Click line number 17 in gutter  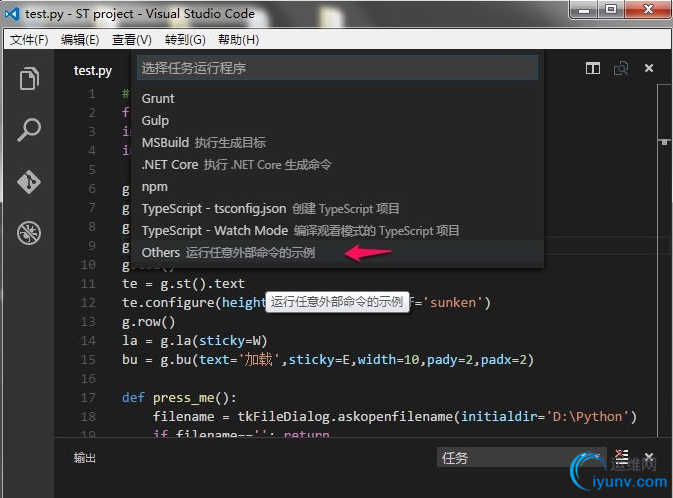(88, 398)
